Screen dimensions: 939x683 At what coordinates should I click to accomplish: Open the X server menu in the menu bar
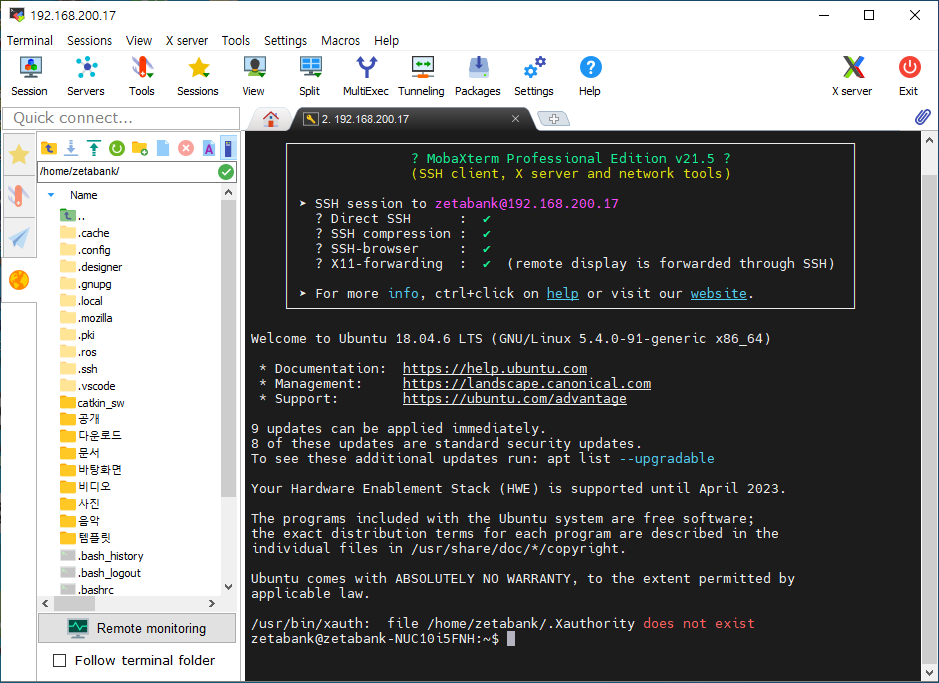pos(187,41)
